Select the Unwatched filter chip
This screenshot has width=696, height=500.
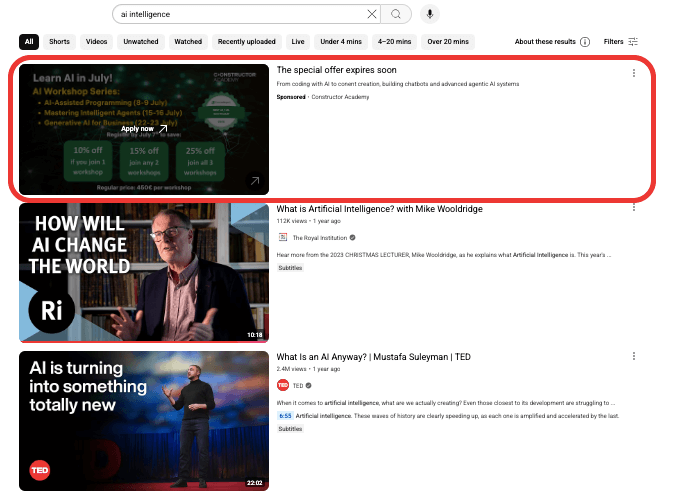141,42
